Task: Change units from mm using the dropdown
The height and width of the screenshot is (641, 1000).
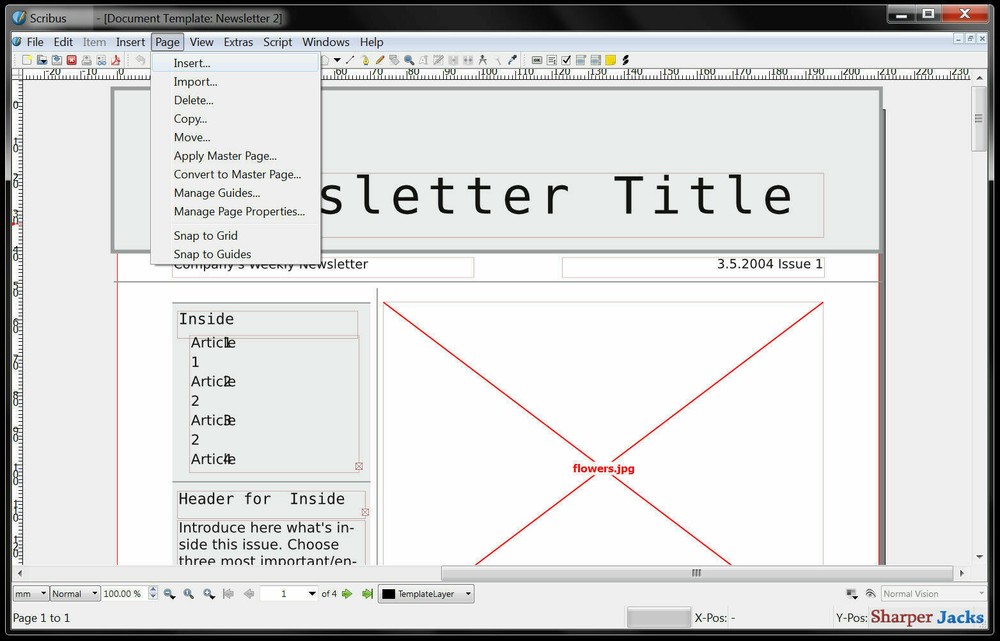Action: tap(28, 593)
